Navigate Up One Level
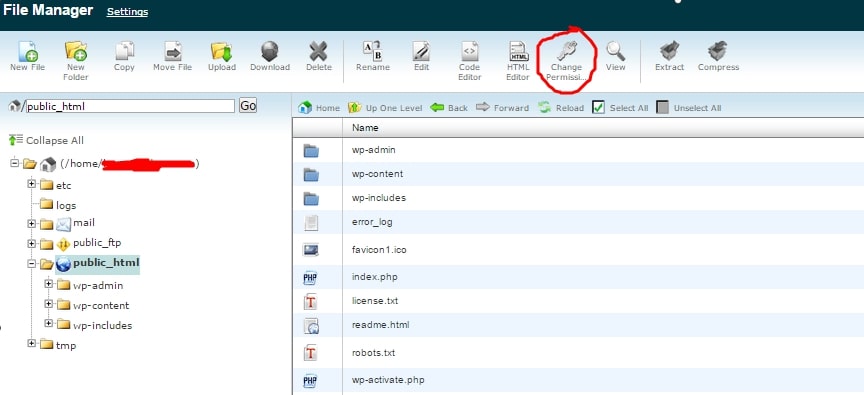 [x=385, y=107]
